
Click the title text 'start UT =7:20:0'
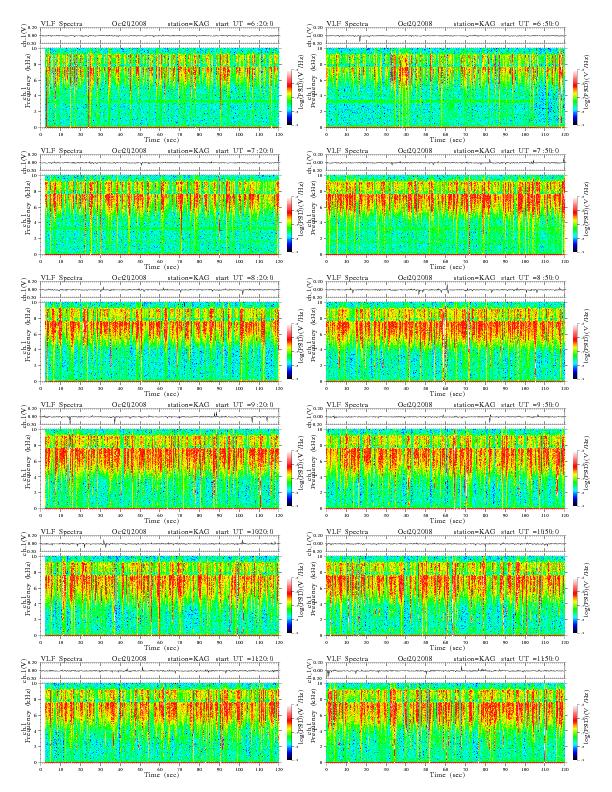(244, 151)
